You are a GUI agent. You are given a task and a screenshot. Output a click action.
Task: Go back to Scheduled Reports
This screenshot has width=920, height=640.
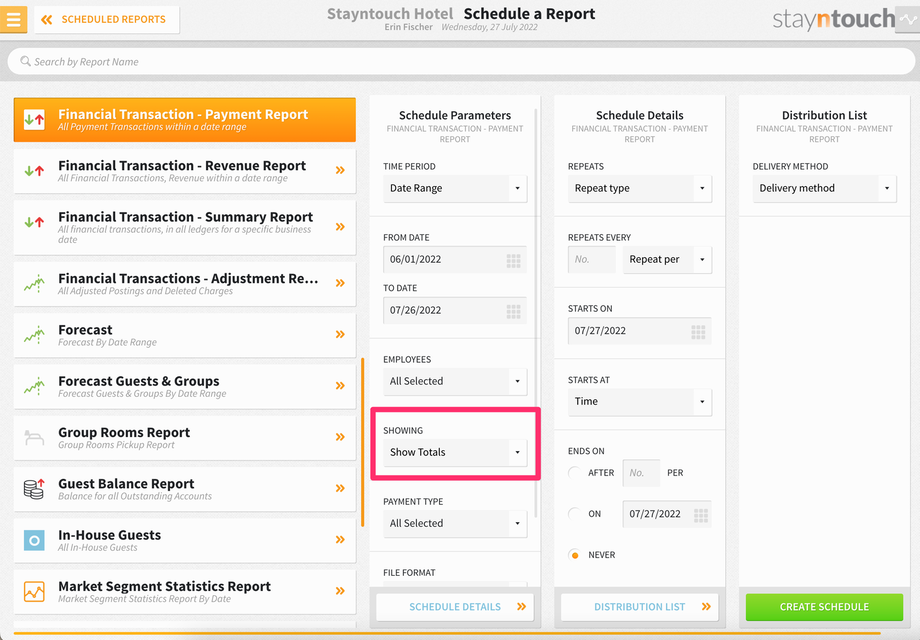click(107, 19)
